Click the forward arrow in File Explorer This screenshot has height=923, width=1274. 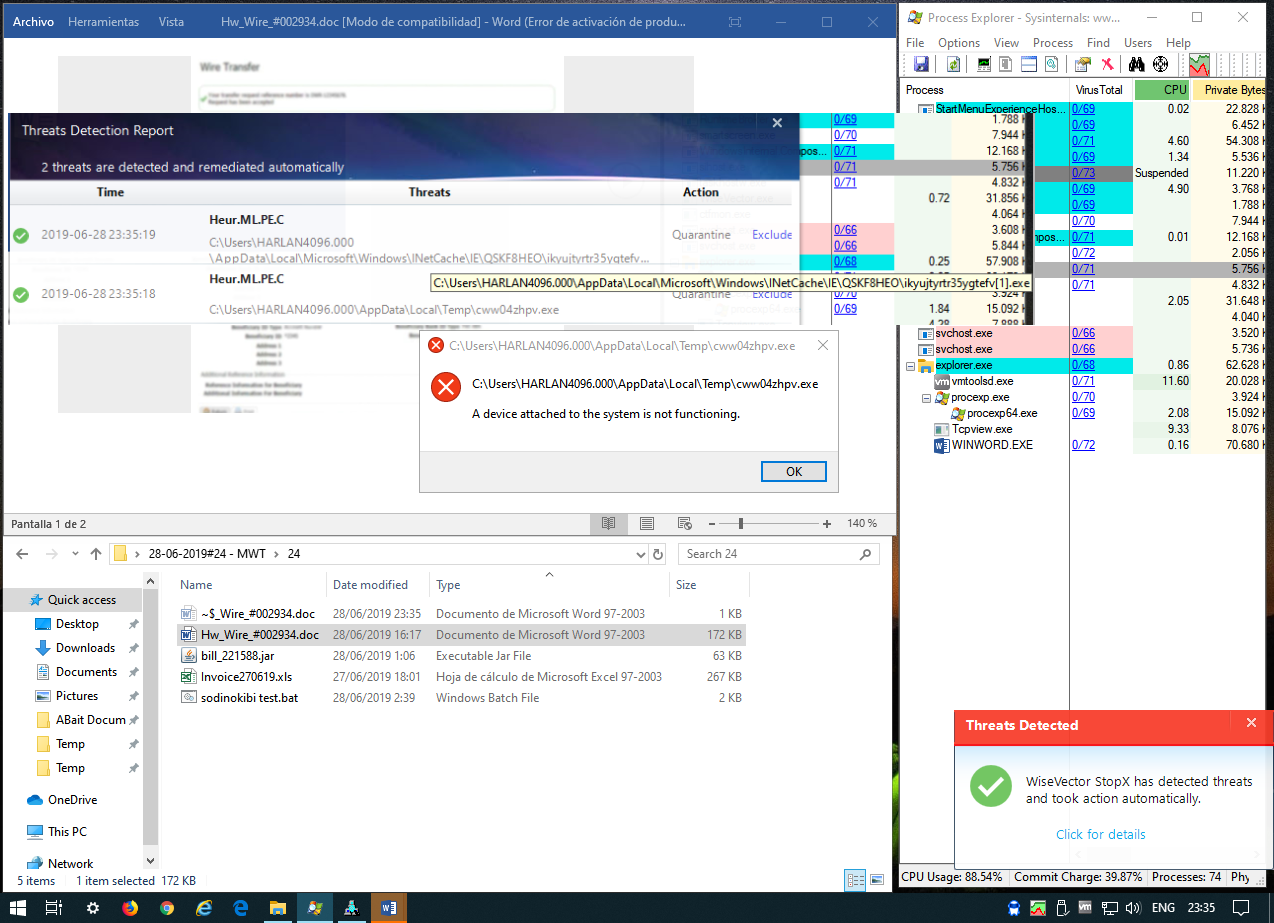coord(51,554)
